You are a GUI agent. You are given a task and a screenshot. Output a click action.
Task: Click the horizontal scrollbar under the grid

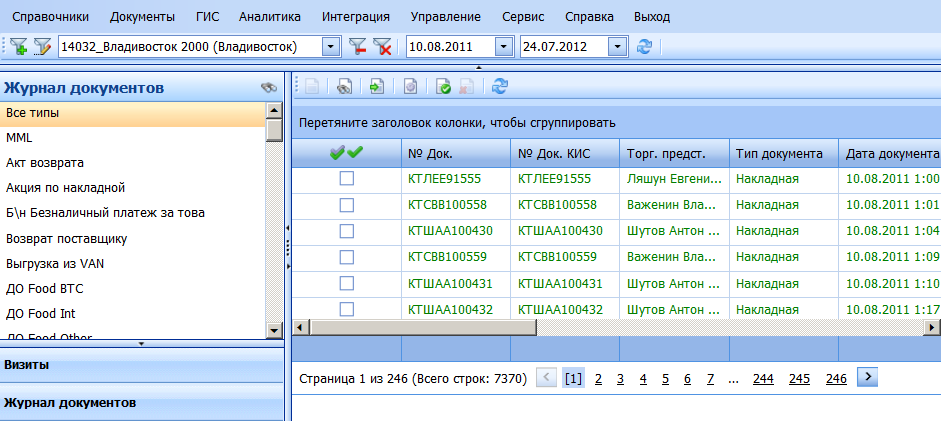600,327
